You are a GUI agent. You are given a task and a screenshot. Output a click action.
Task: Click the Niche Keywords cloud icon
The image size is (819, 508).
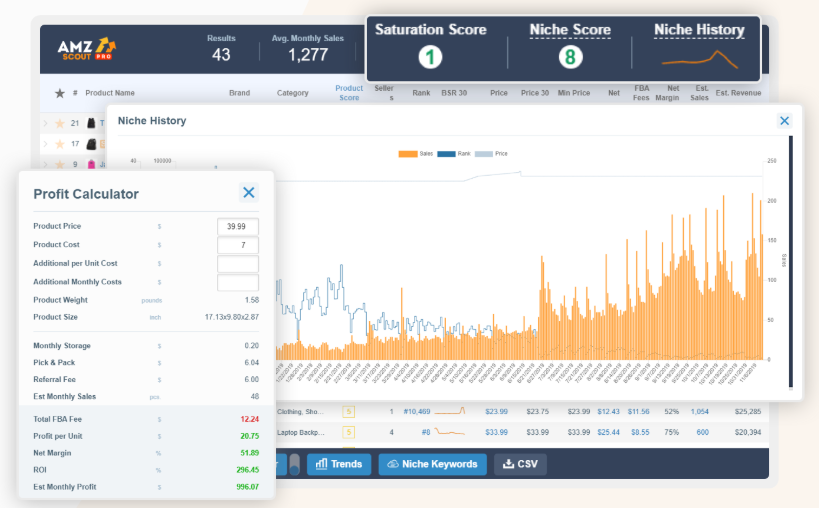(x=393, y=464)
